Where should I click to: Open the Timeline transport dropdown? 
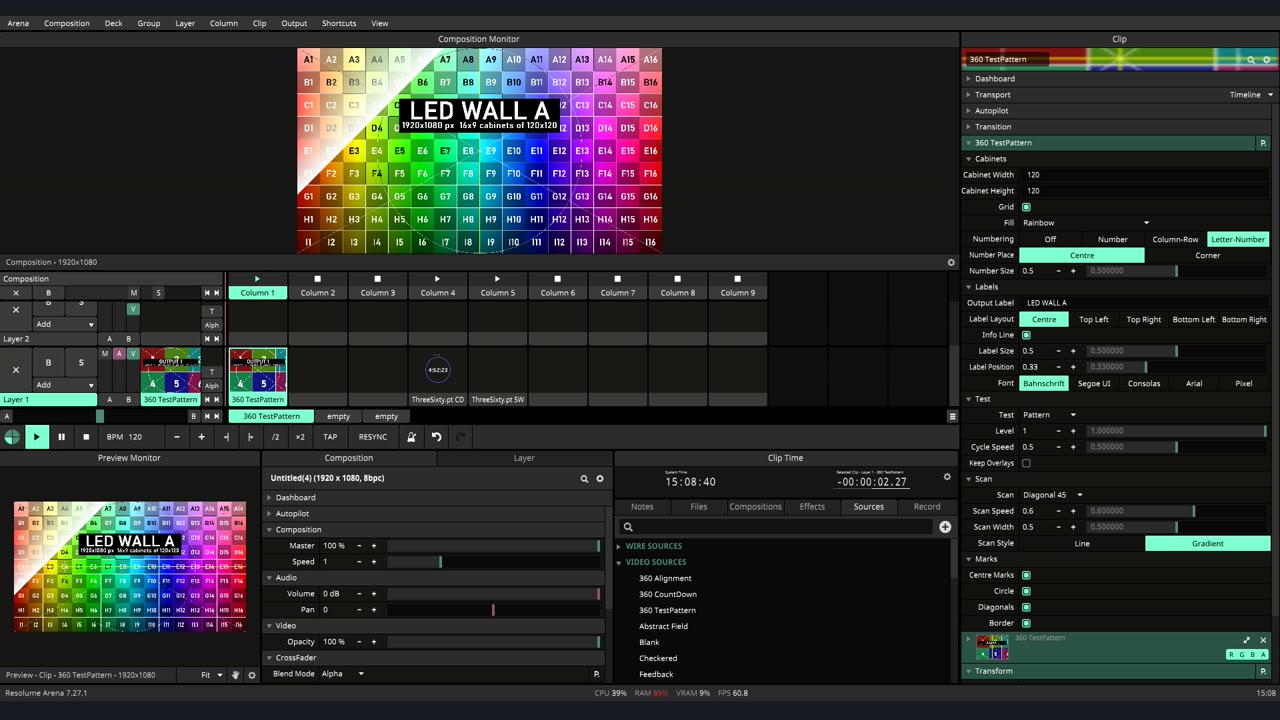(x=1251, y=95)
